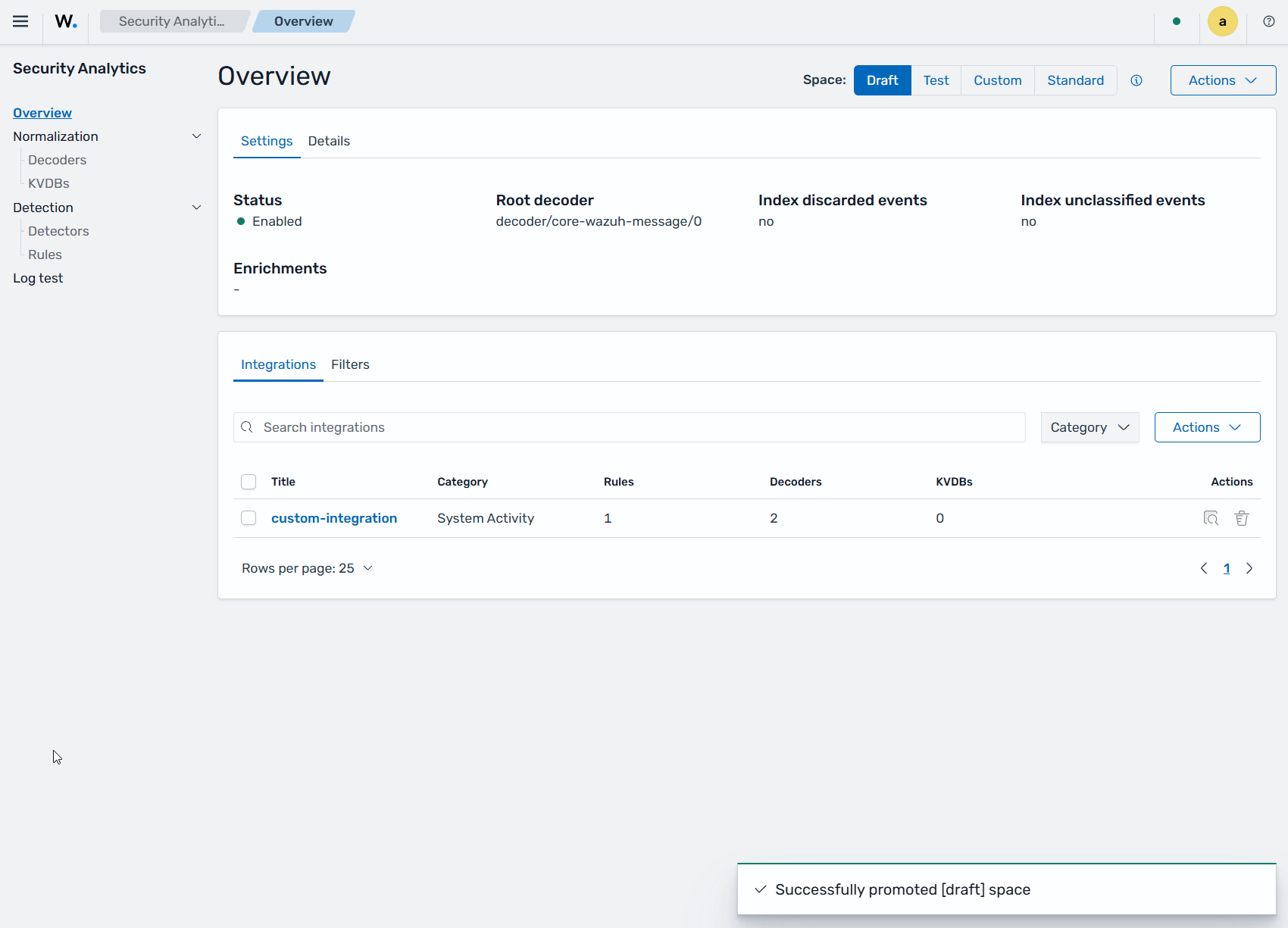Switch to the Custom space
Image resolution: width=1288 pixels, height=928 pixels.
pos(998,80)
